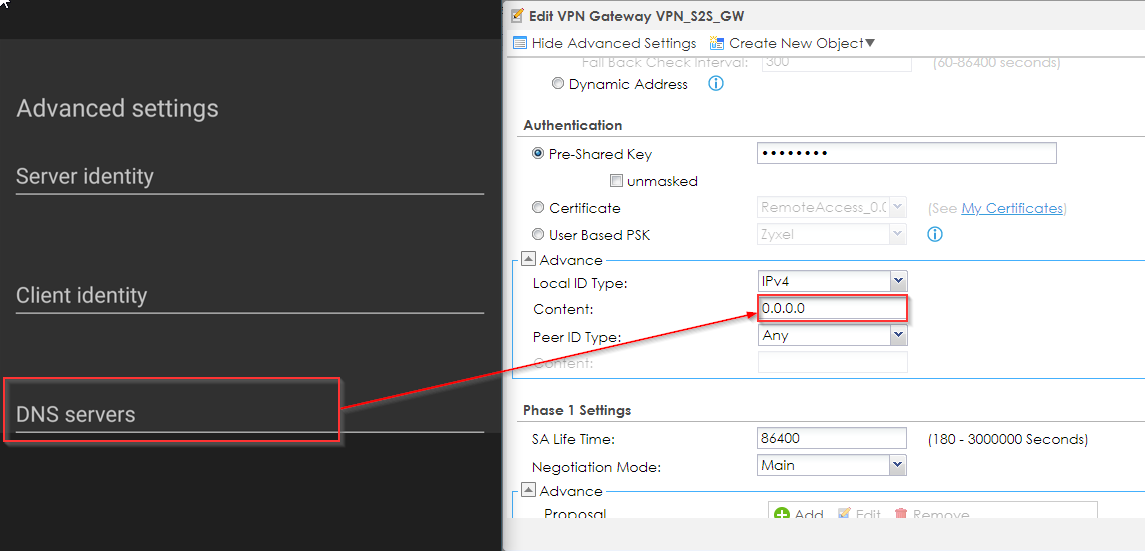Viewport: 1145px width, 551px height.
Task: Collapse the Advance section under Authentication
Action: 529,259
